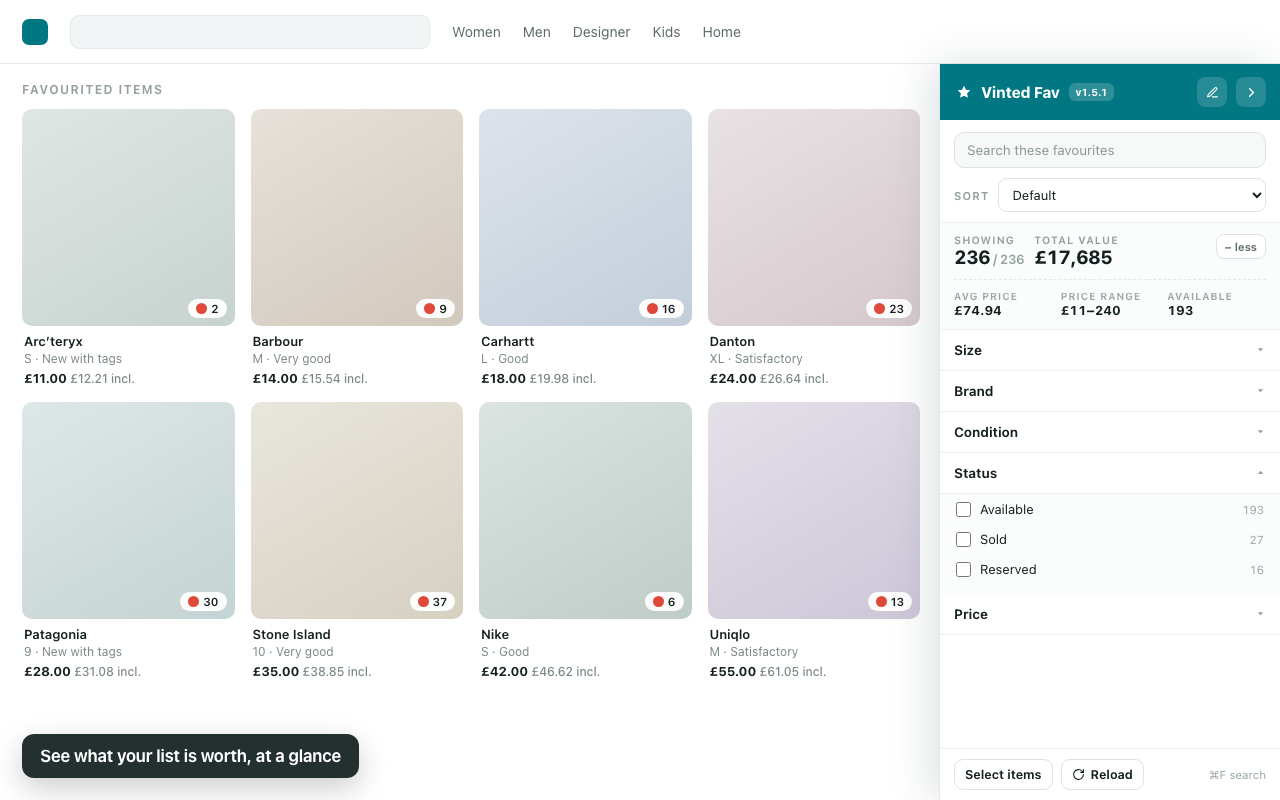Expand the Price filter section
Screen dimensions: 1280x800
pyautogui.click(x=1110, y=614)
